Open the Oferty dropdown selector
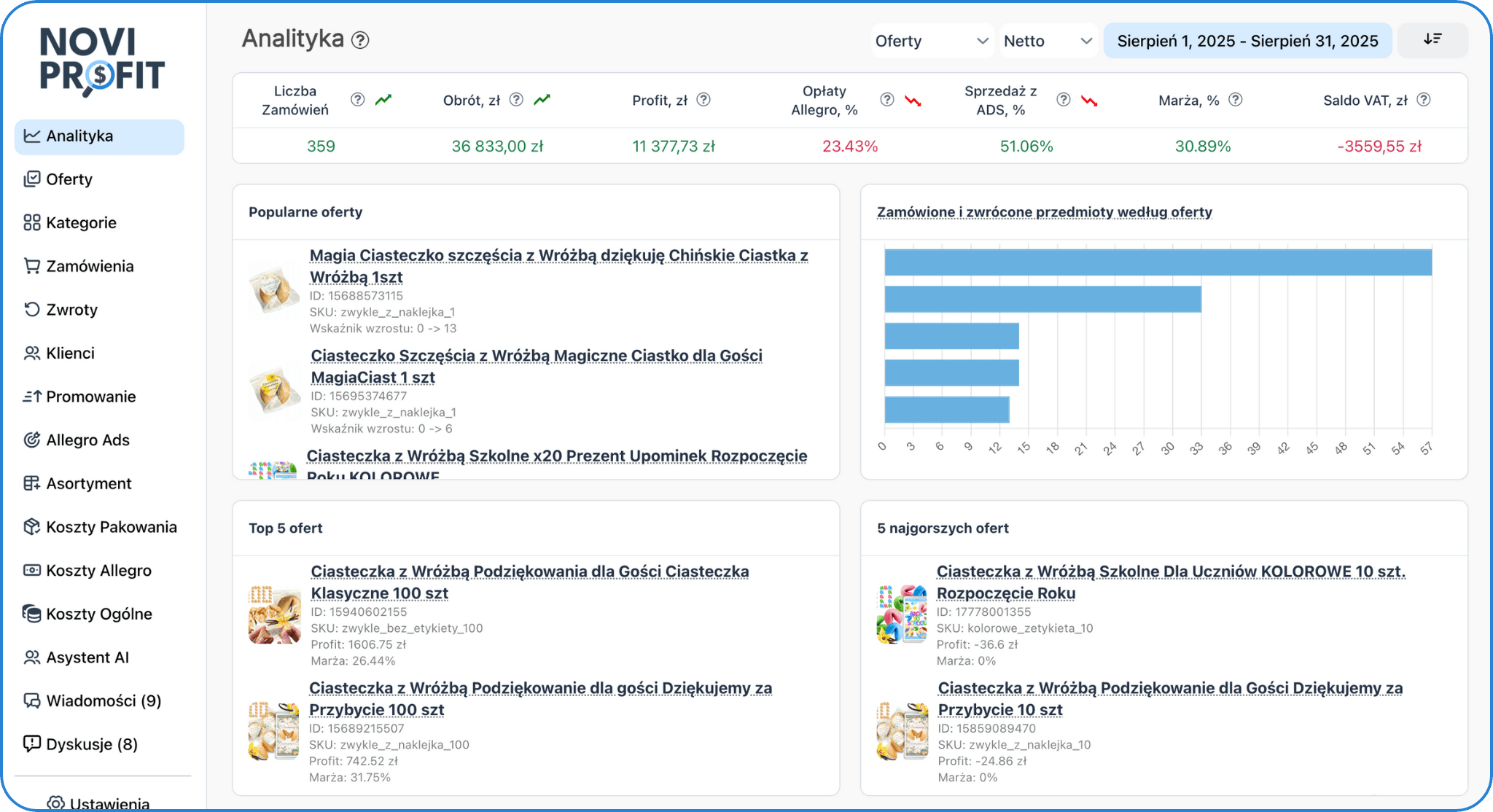The image size is (1493, 812). point(931,41)
